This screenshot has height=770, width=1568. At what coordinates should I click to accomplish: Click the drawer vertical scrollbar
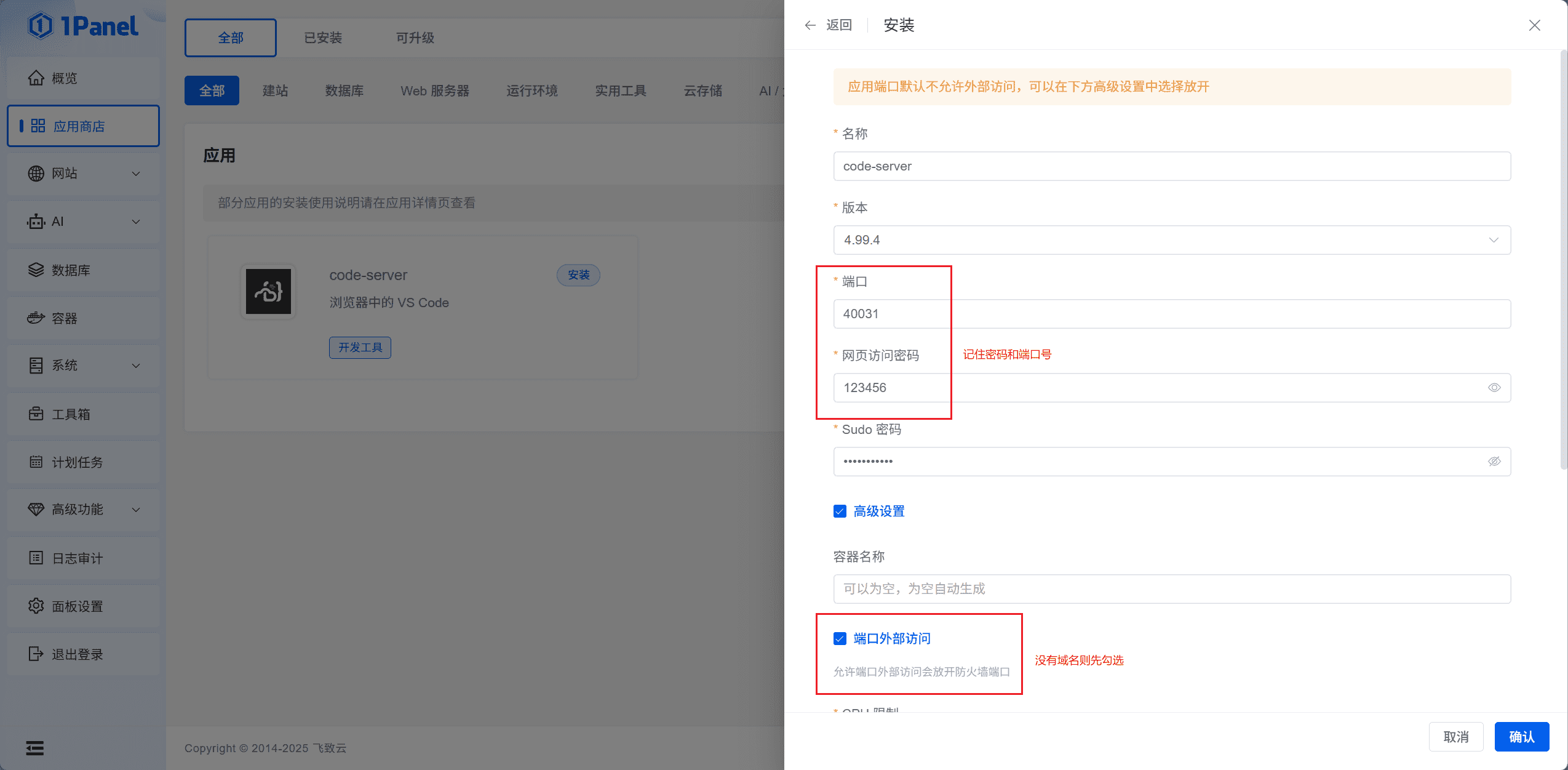click(1564, 260)
